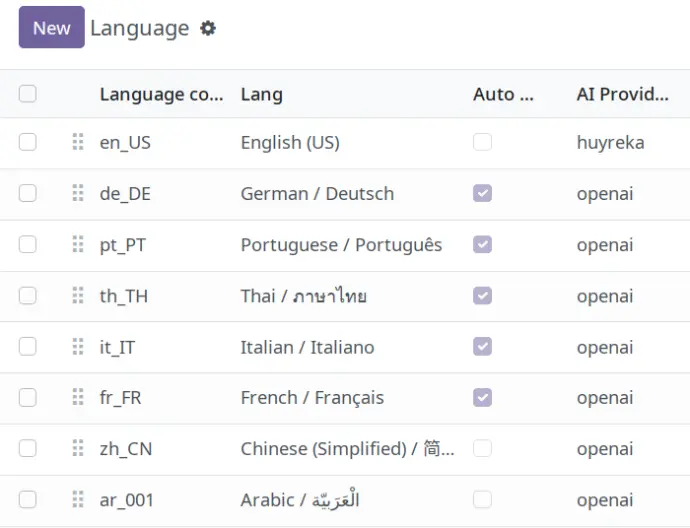This screenshot has width=690, height=528.
Task: Click the th_TH row drag handle
Action: (x=78, y=296)
